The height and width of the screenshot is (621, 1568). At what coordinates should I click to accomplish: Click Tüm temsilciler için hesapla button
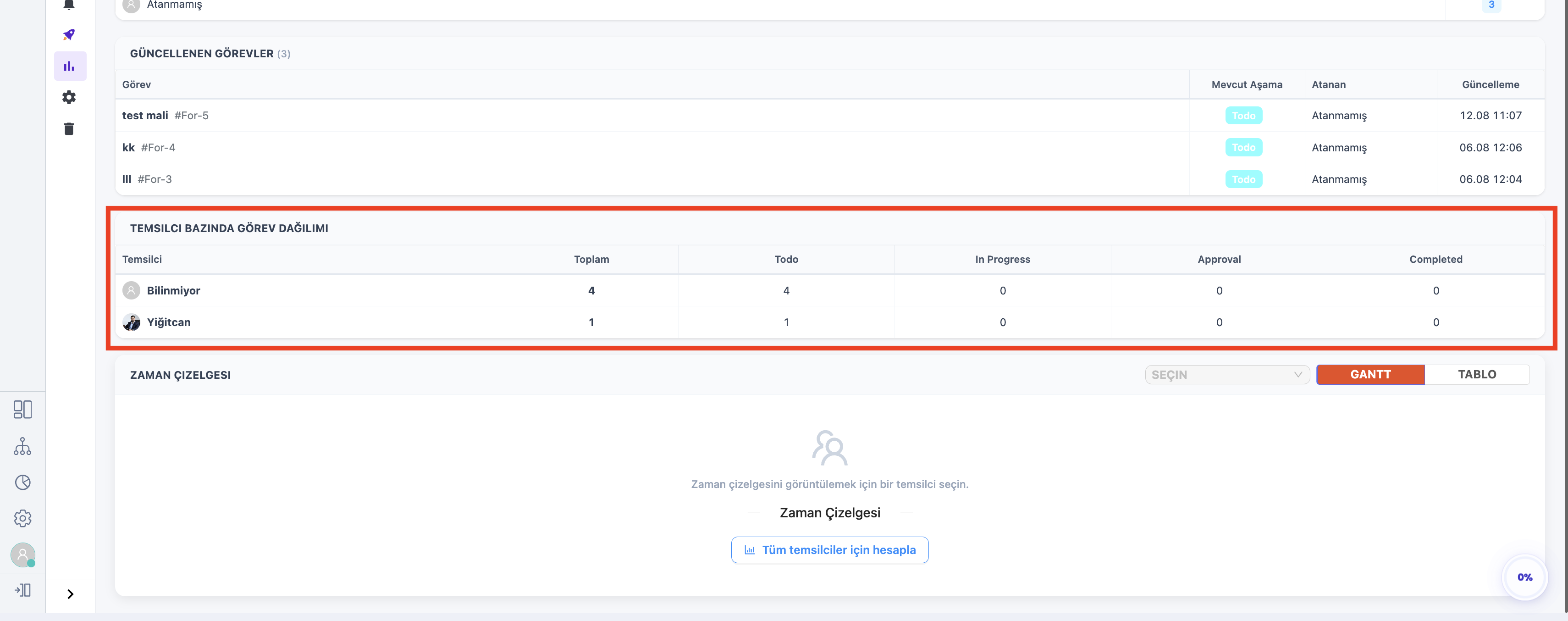tap(830, 550)
